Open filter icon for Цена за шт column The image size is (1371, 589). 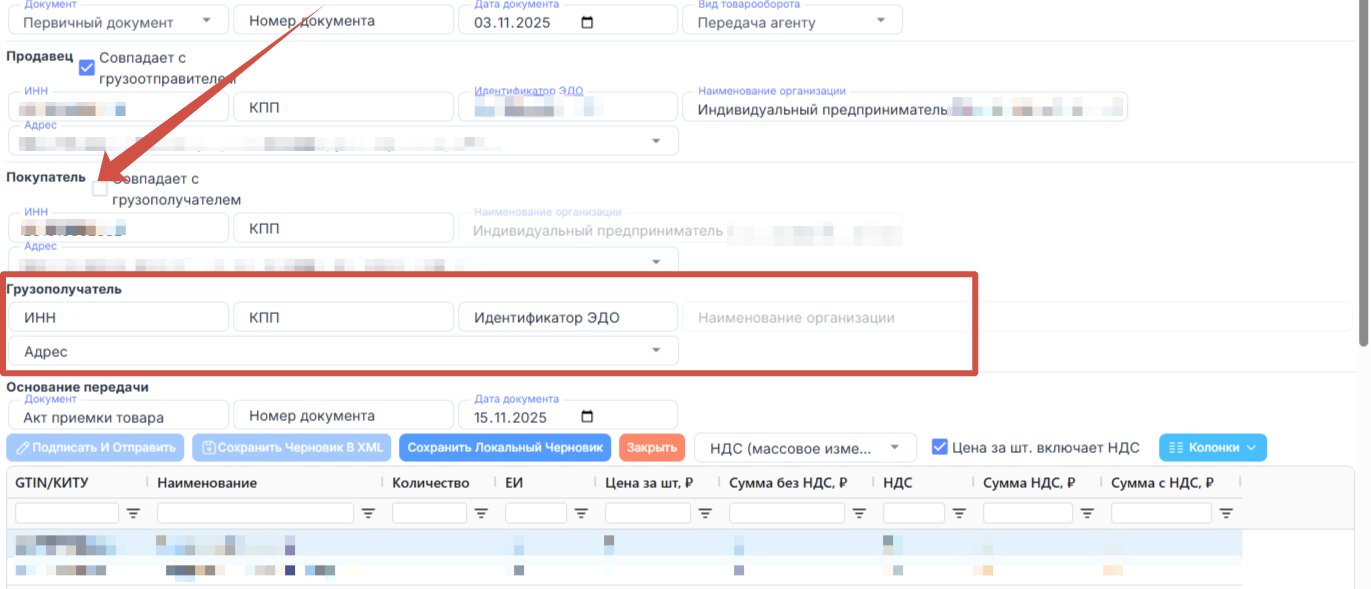[x=705, y=513]
